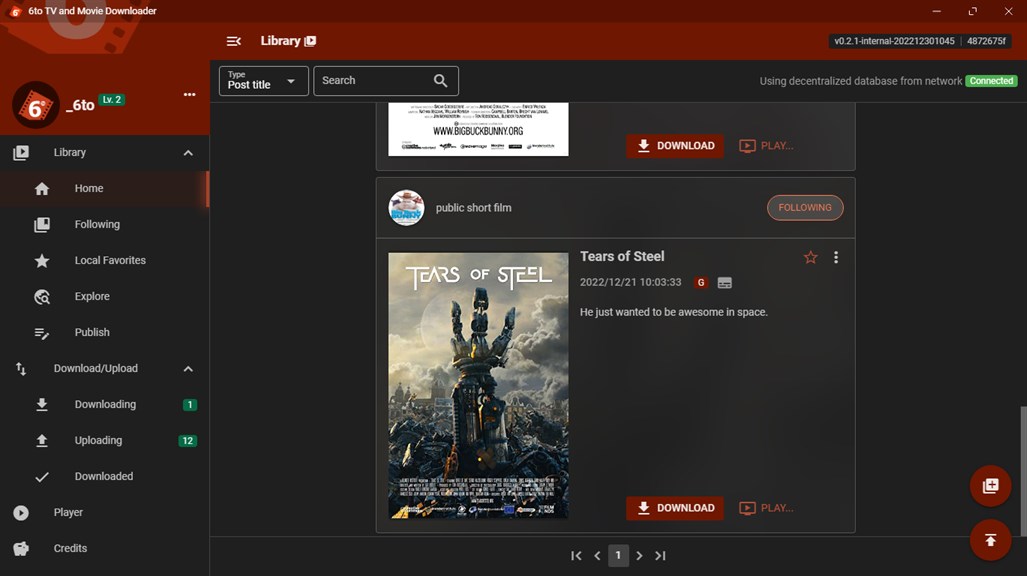Open Publish in the sidebar

[x=104, y=333]
